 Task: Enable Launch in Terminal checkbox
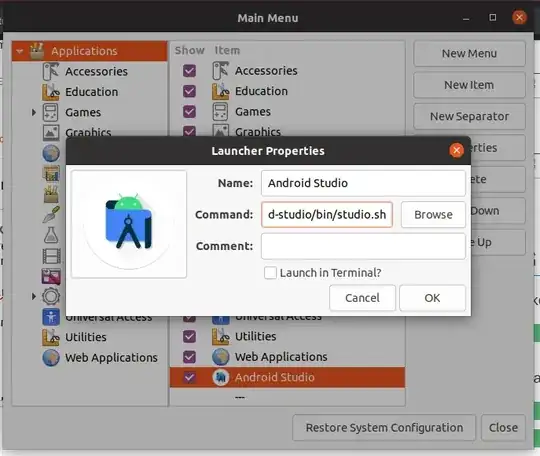pos(270,273)
